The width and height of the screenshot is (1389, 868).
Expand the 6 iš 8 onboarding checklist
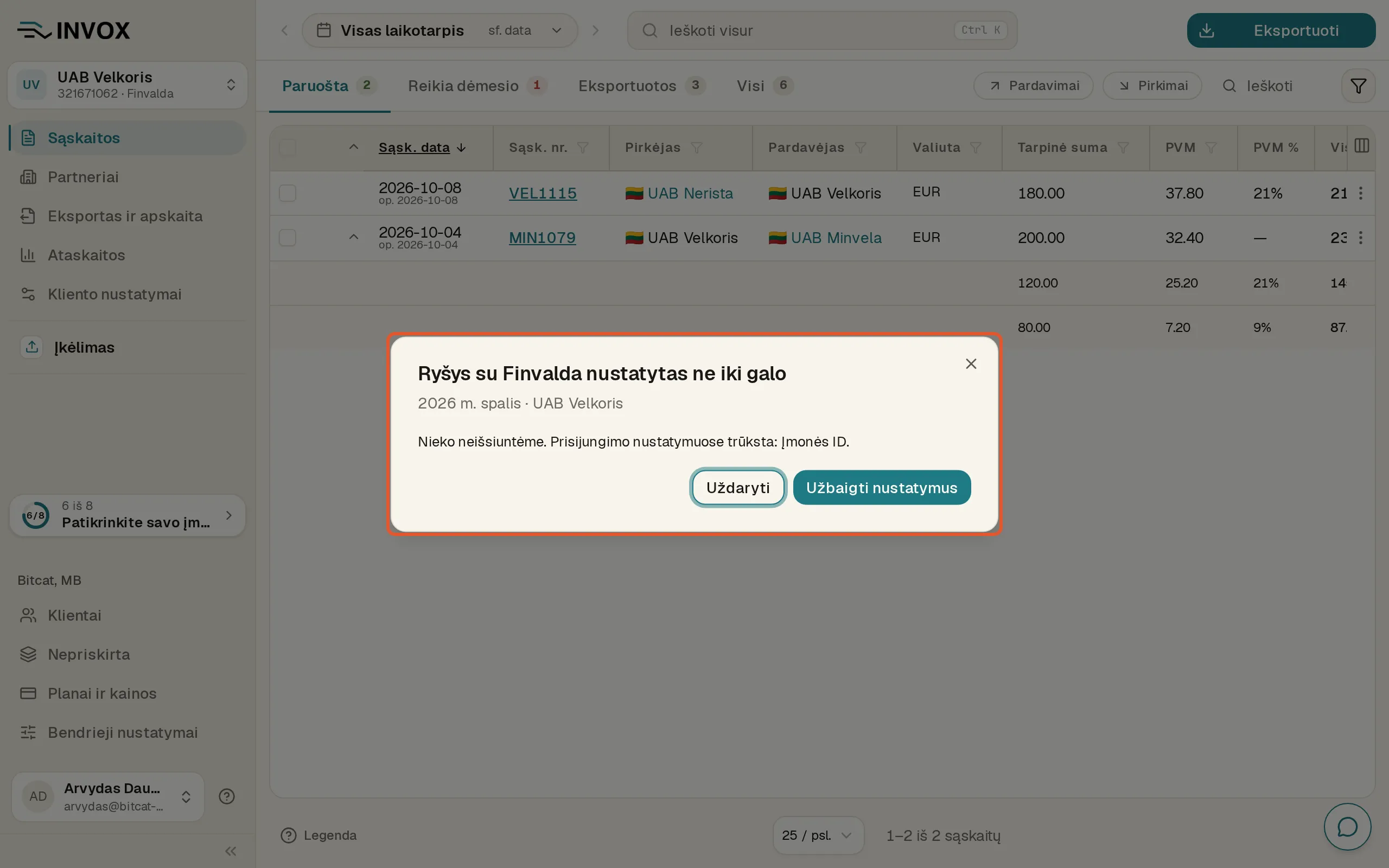(x=128, y=515)
